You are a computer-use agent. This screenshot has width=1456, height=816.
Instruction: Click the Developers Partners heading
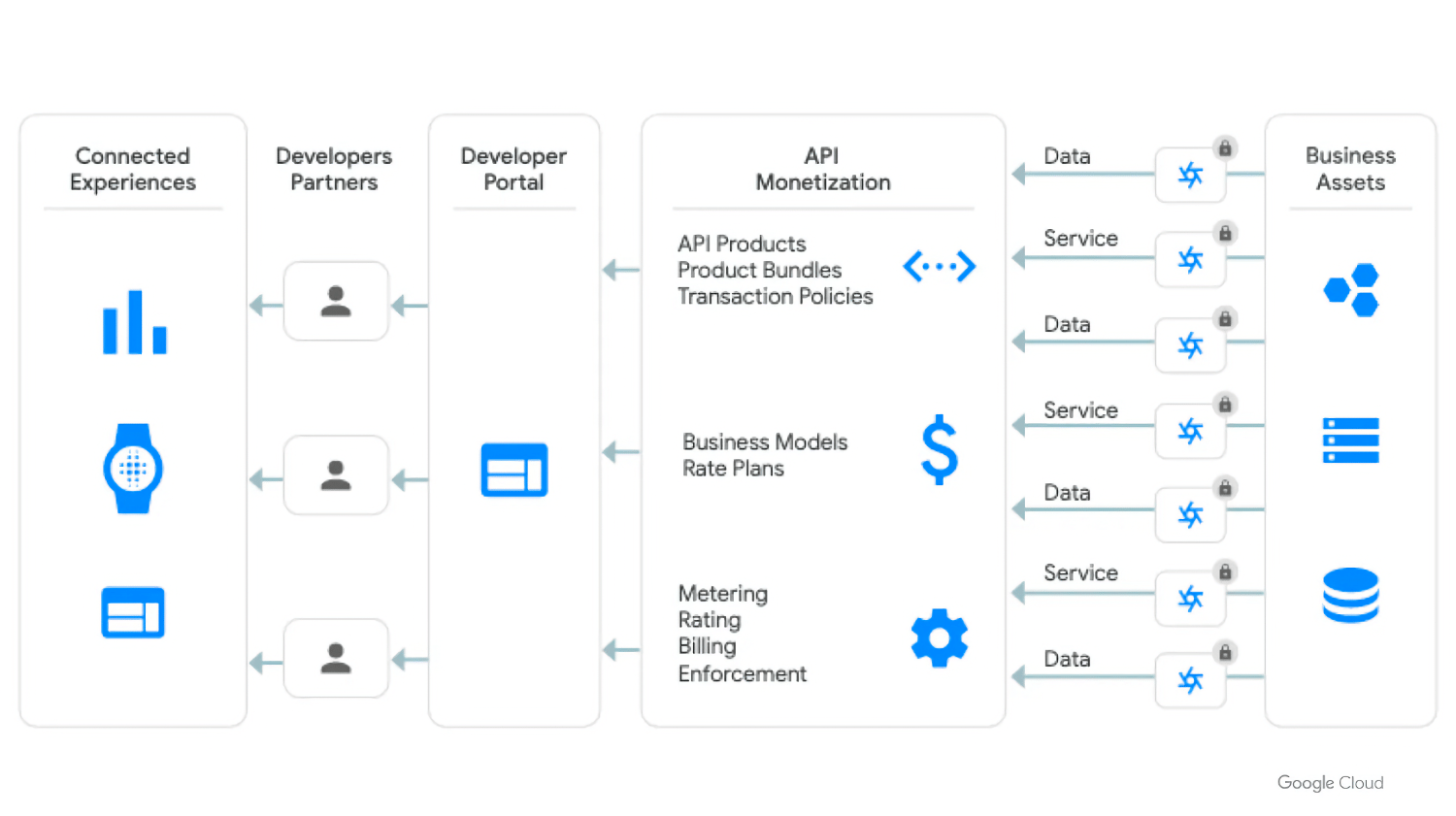pyautogui.click(x=334, y=169)
